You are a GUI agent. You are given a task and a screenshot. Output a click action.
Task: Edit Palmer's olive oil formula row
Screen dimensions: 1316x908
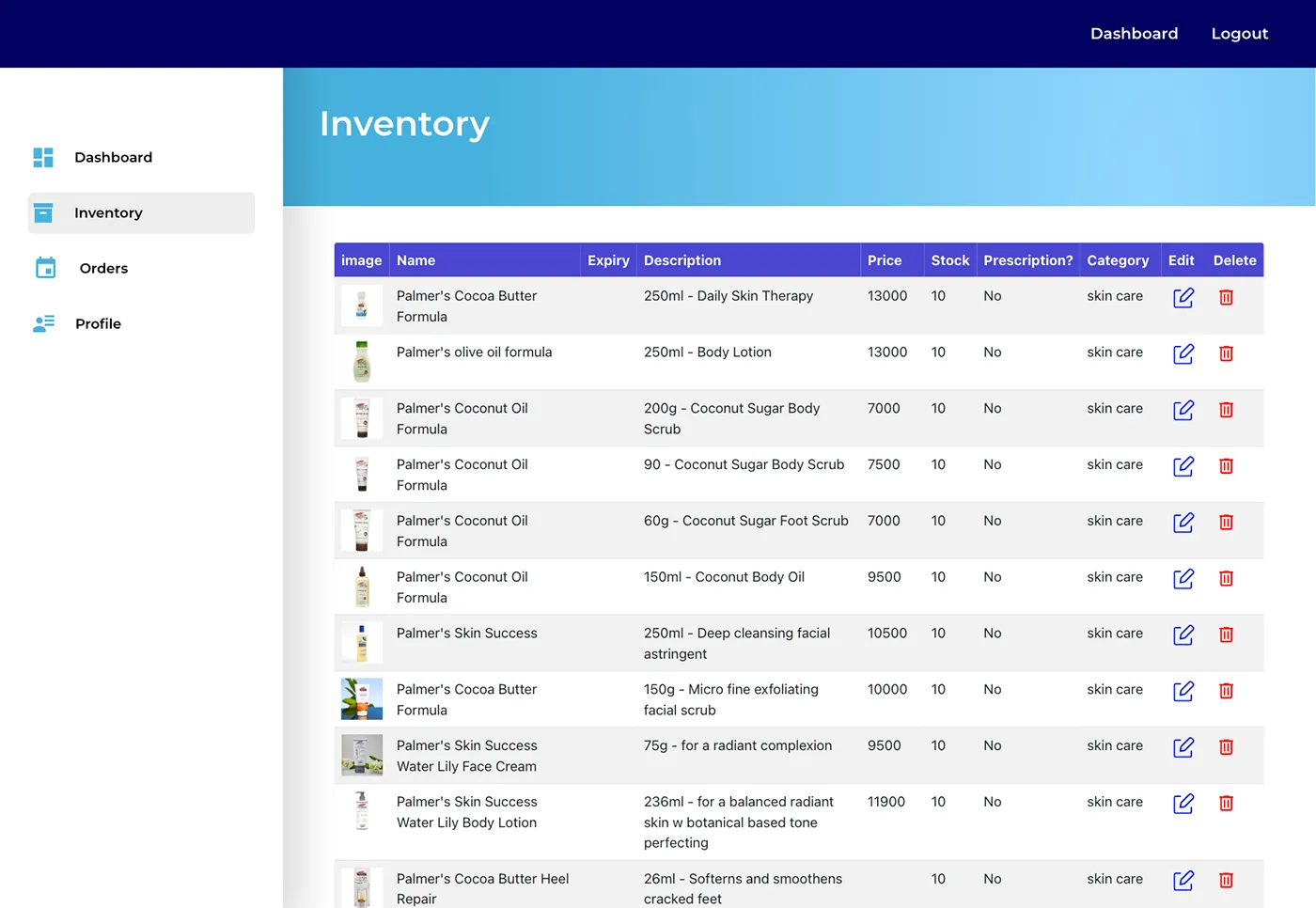tap(1183, 353)
